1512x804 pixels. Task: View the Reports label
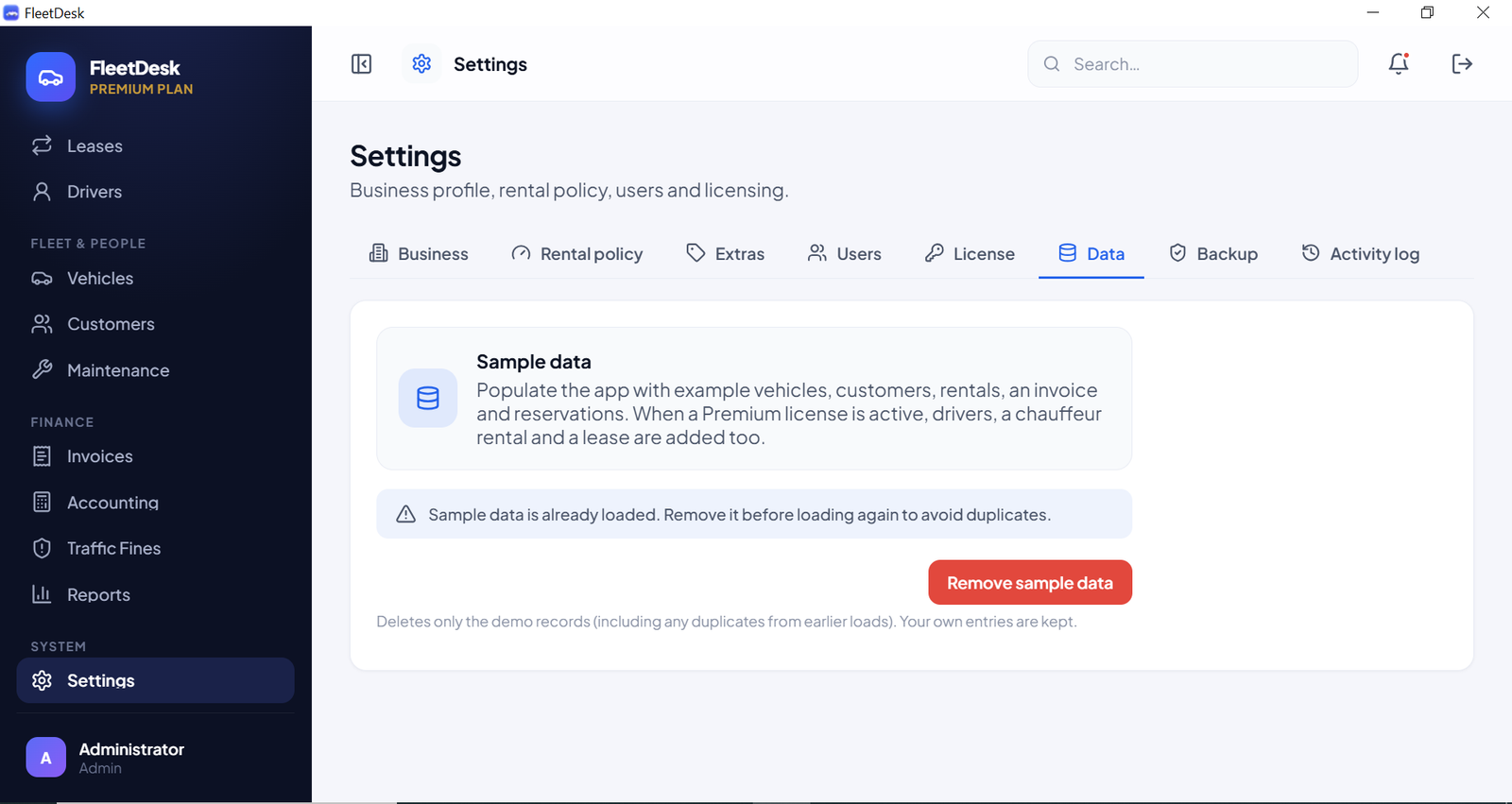pos(98,594)
